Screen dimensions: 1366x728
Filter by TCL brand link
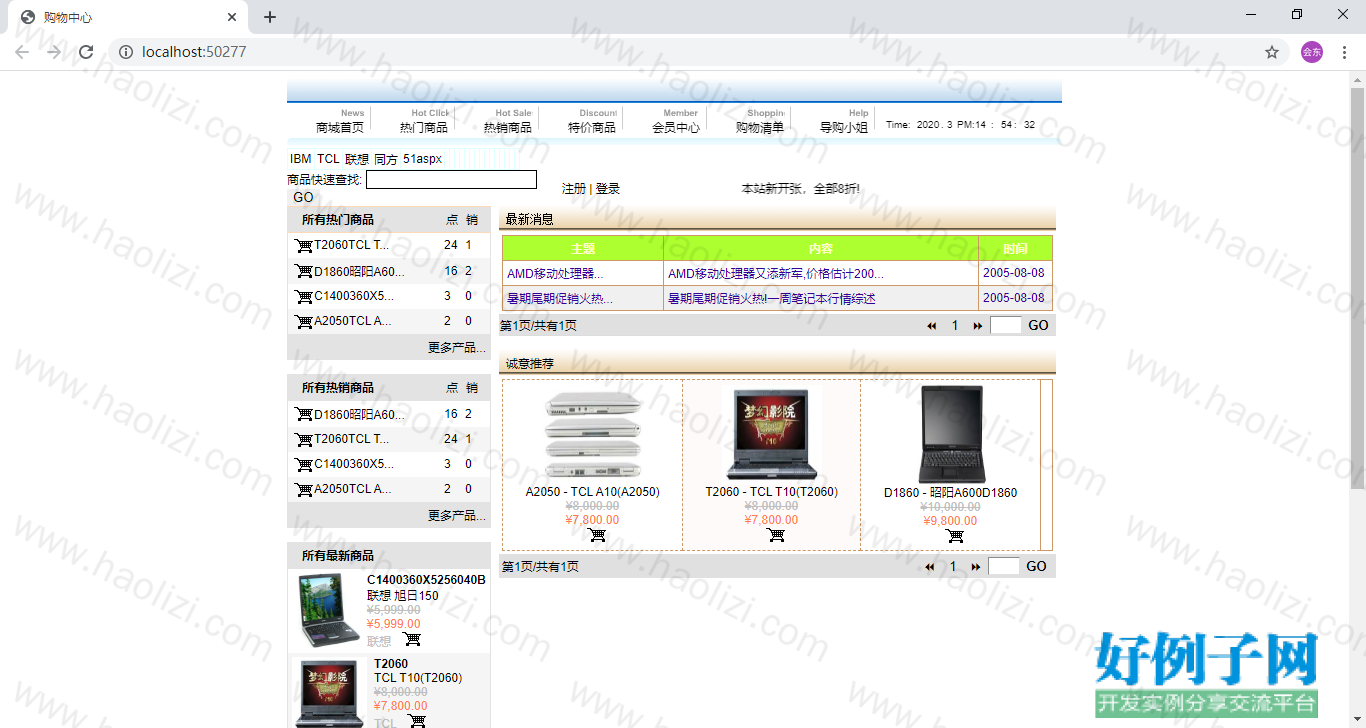(x=328, y=159)
